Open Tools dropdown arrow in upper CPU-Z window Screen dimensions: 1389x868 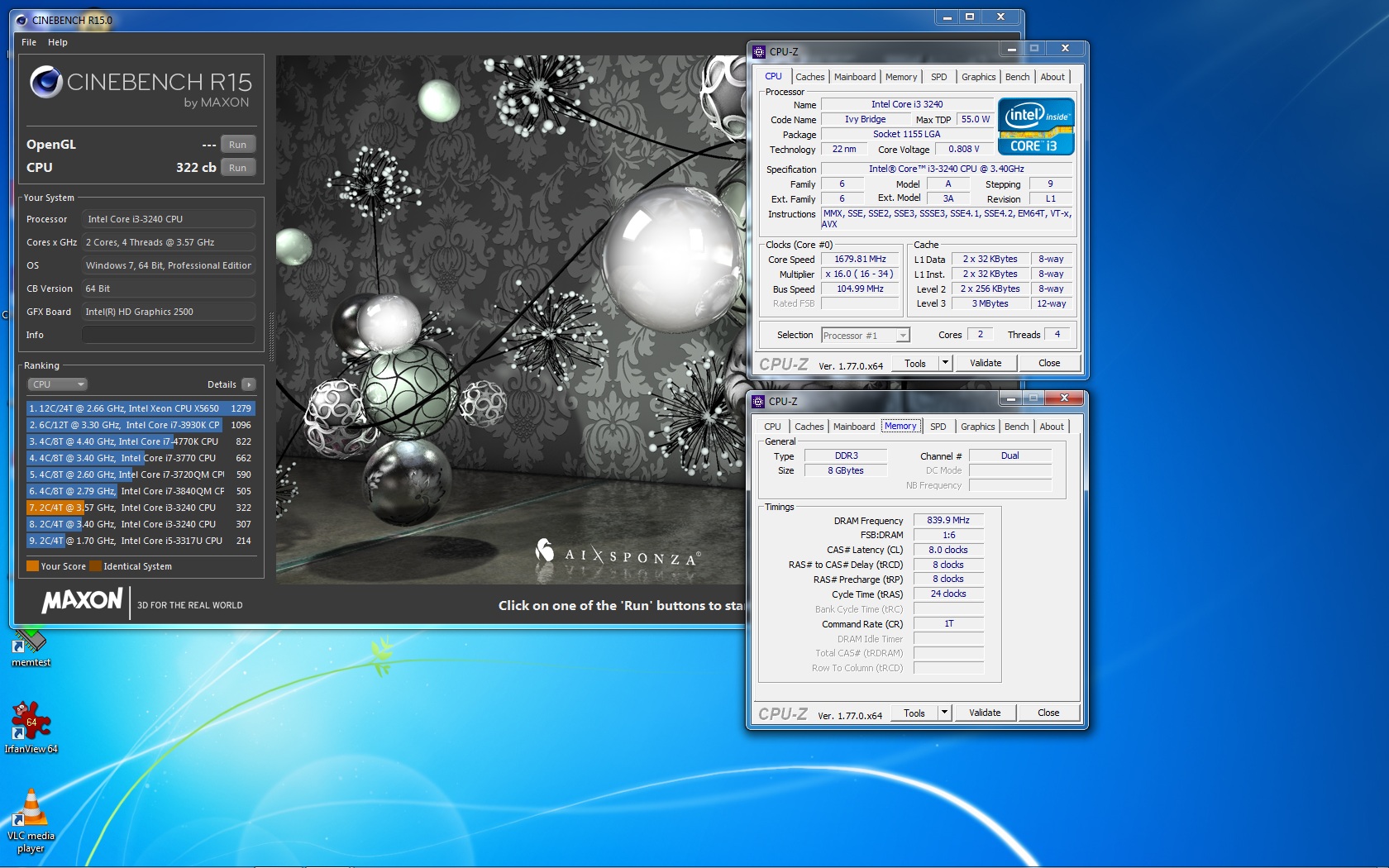(x=945, y=363)
